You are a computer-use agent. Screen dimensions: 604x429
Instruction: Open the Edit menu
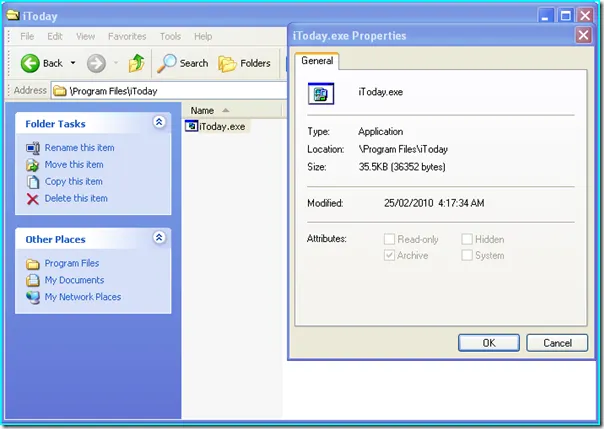click(55, 36)
